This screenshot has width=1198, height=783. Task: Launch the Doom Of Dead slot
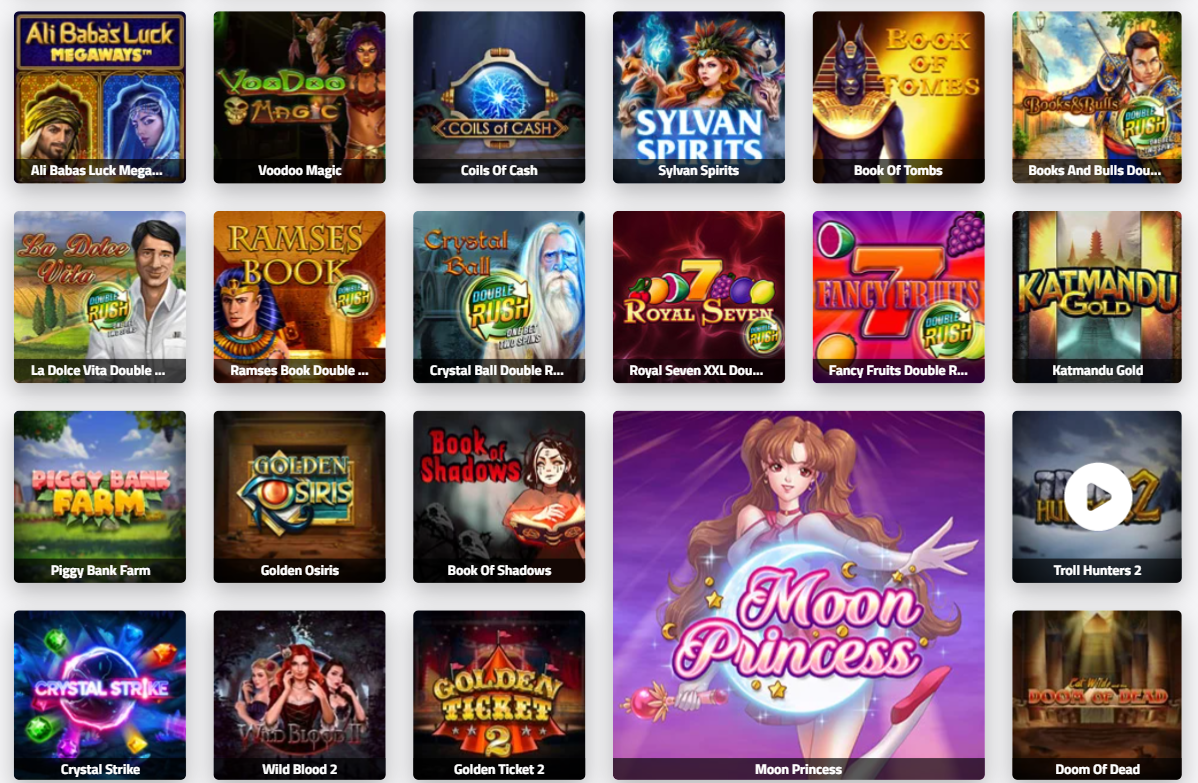tap(1097, 695)
